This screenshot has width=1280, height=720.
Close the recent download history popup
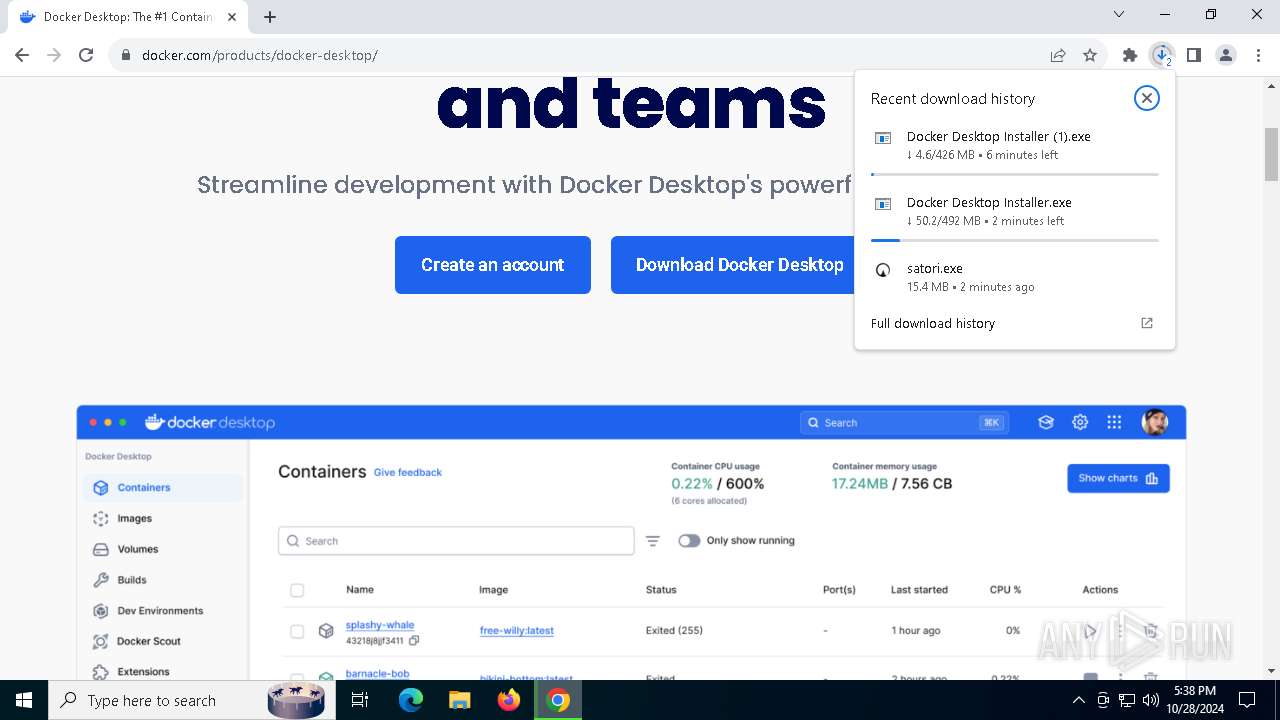(1147, 98)
